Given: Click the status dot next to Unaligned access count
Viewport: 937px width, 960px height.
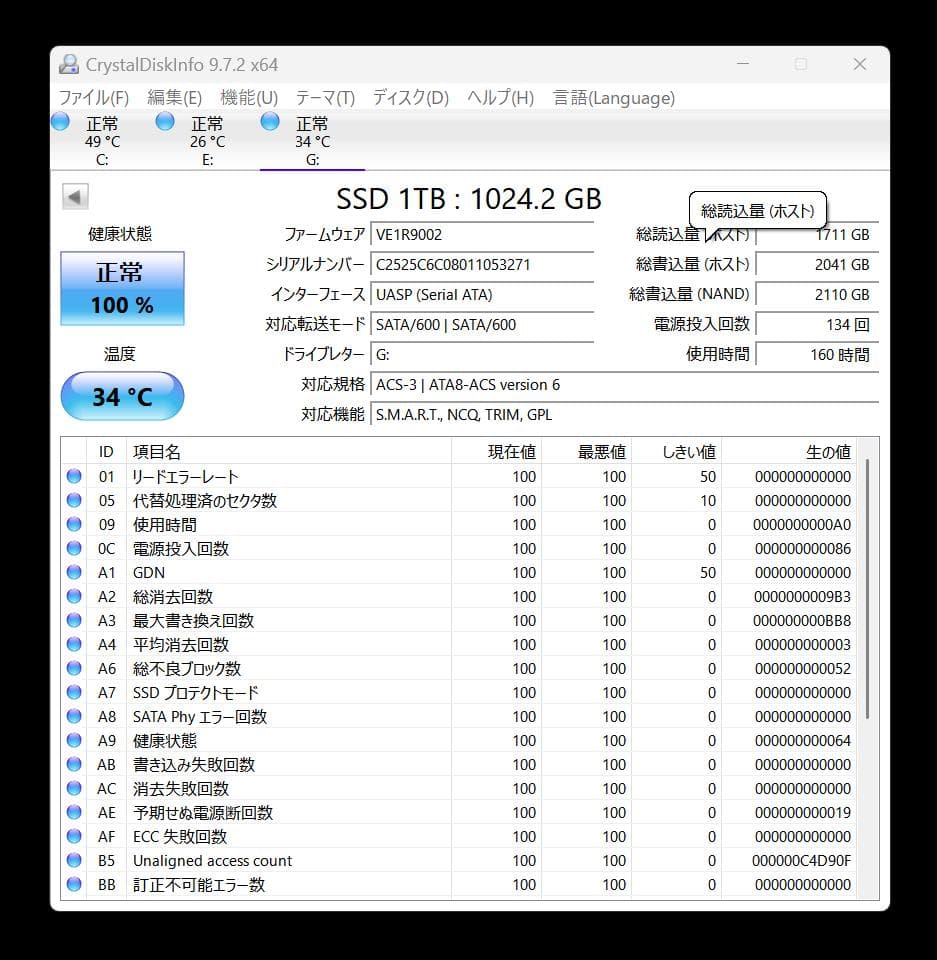Looking at the screenshot, I should point(74,860).
